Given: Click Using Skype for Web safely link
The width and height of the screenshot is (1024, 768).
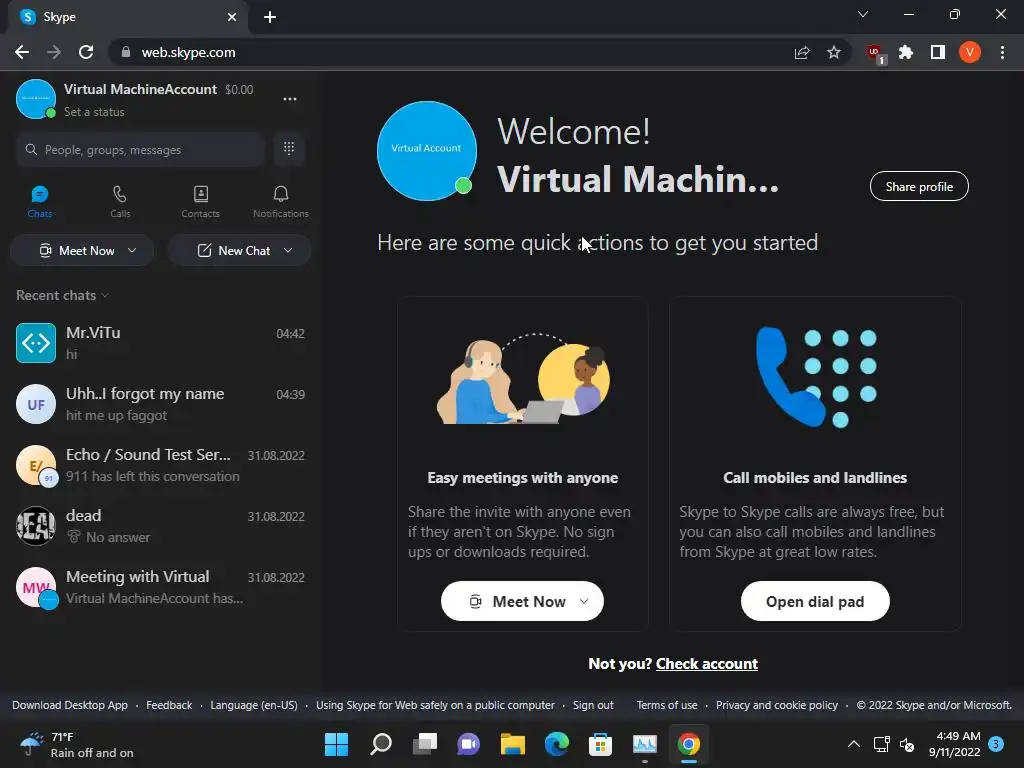Looking at the screenshot, I should click(435, 705).
